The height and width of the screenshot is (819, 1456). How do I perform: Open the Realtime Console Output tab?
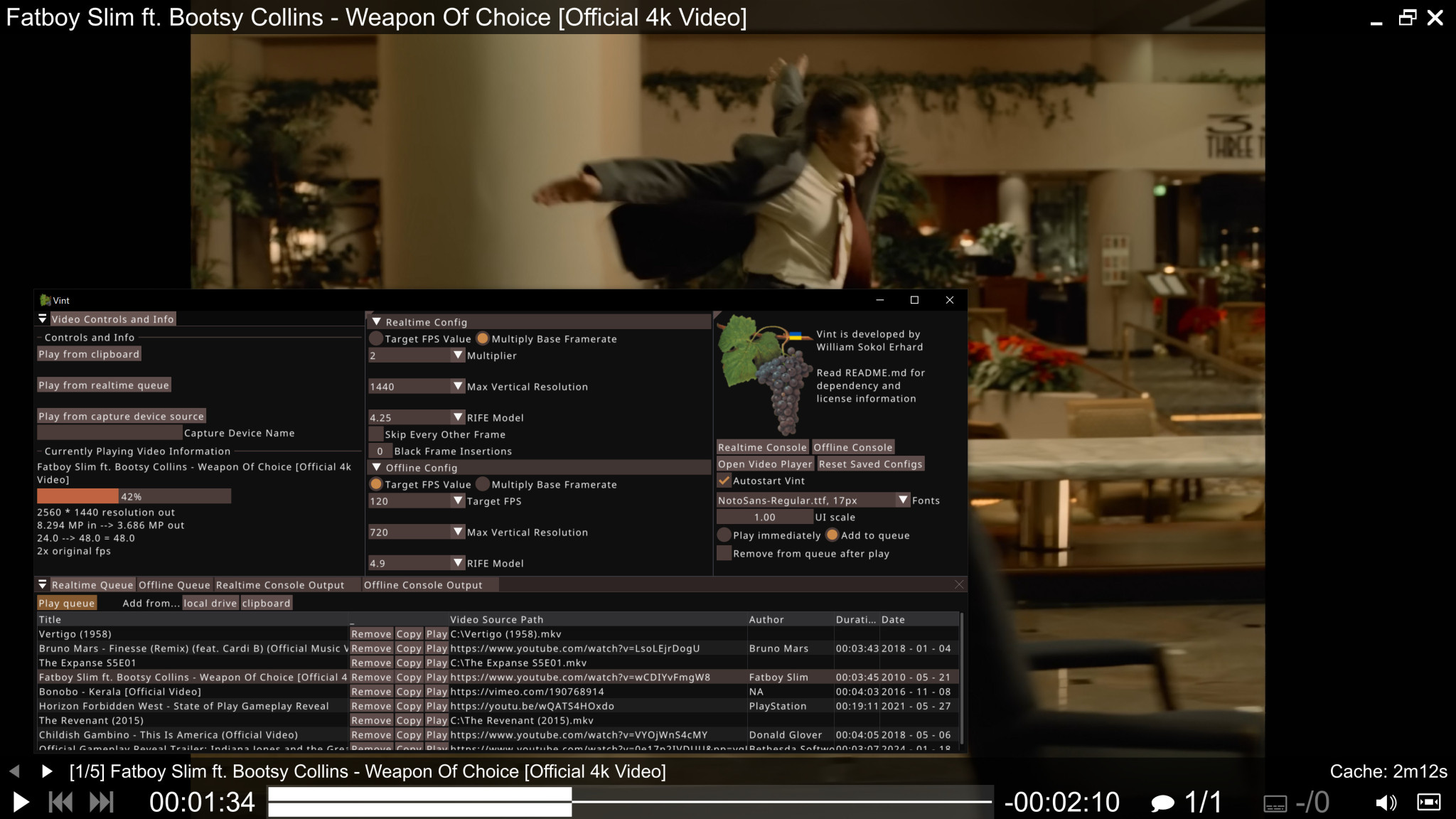(x=280, y=584)
